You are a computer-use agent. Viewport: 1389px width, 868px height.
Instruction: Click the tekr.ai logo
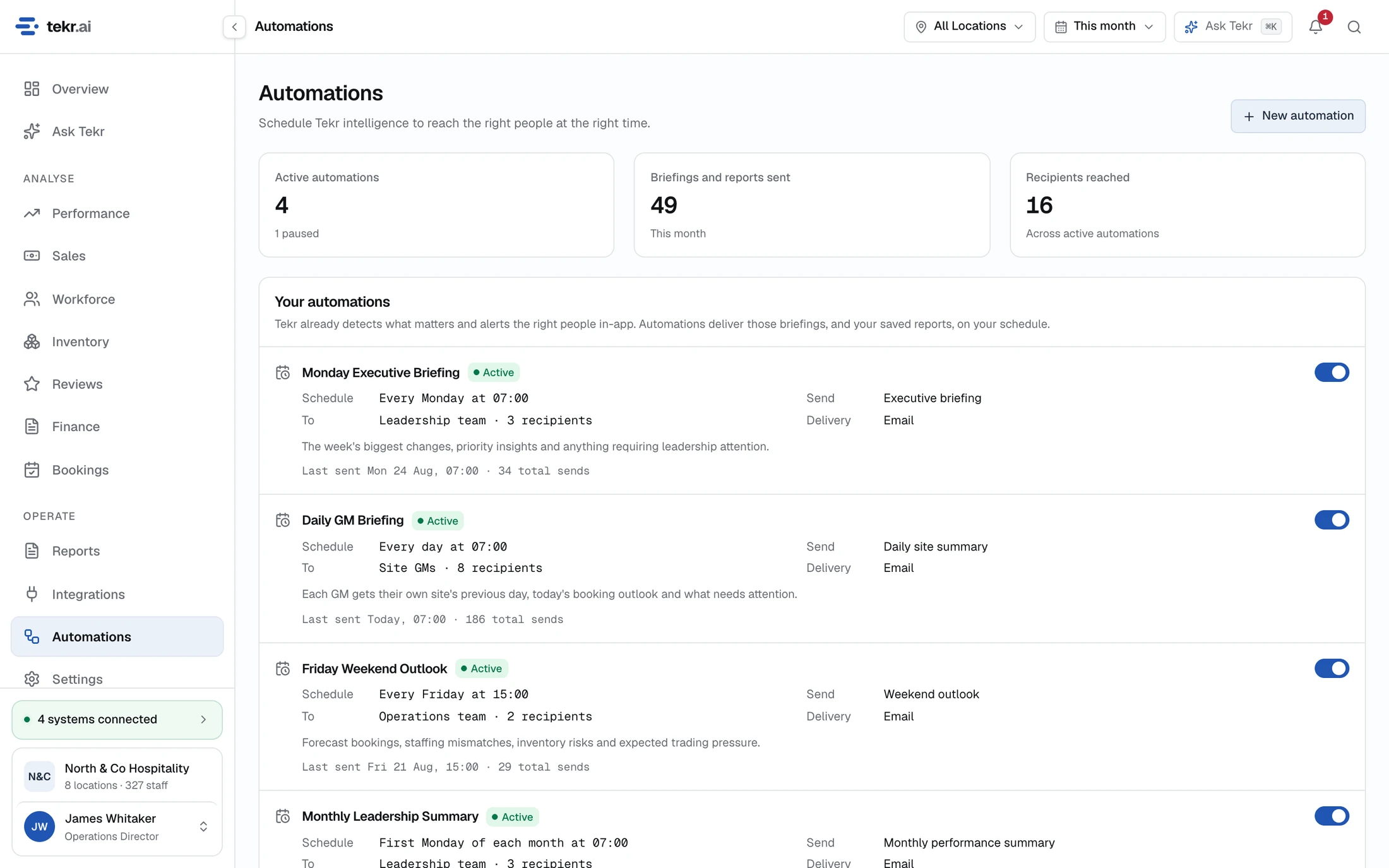[x=53, y=27]
